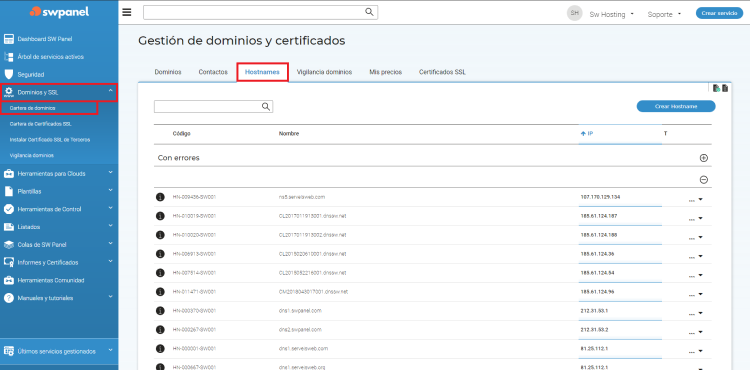Image resolution: width=750 pixels, height=370 pixels.
Task: Open Sw Hosting account dropdown
Action: pos(611,14)
